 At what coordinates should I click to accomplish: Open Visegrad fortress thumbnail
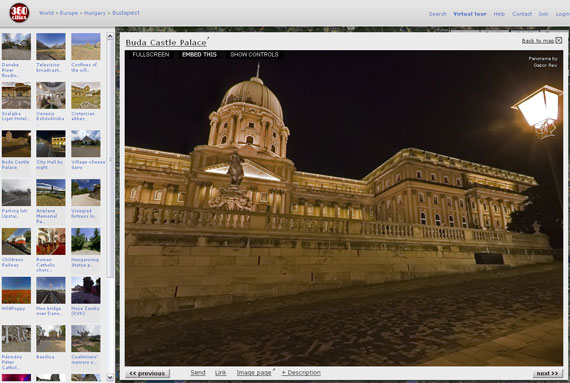(x=86, y=193)
